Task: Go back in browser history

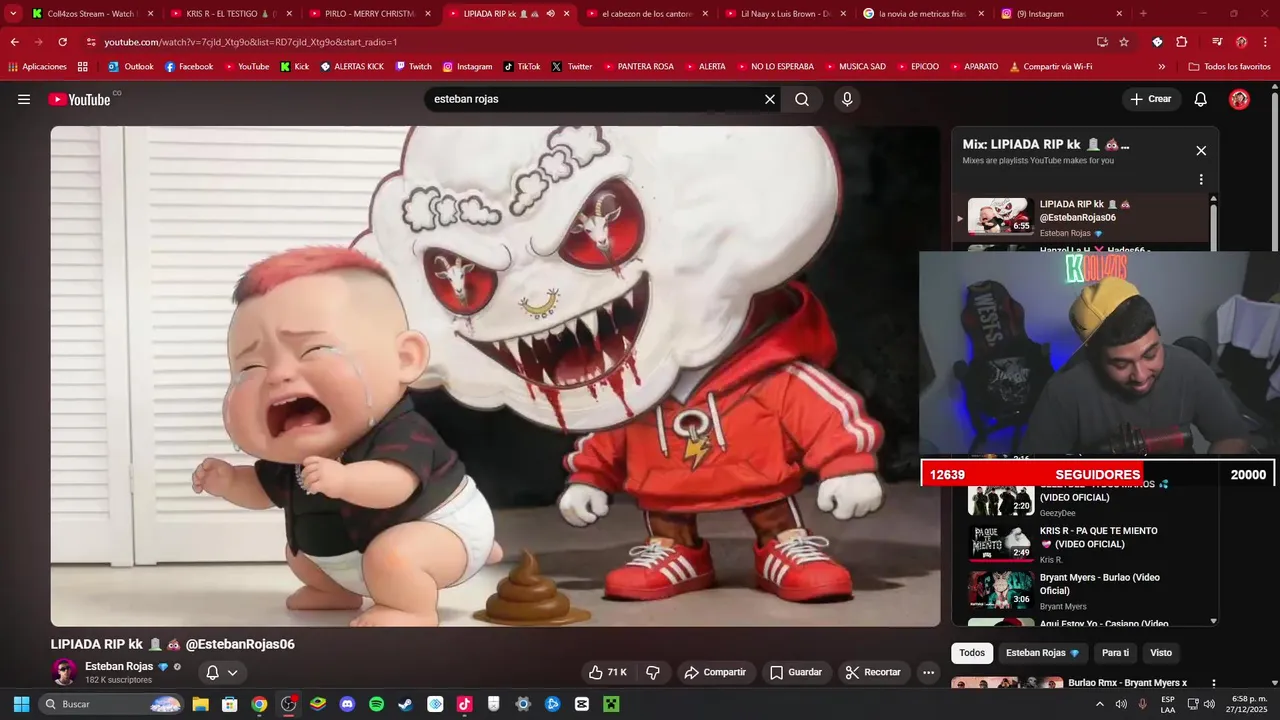Action: click(15, 42)
